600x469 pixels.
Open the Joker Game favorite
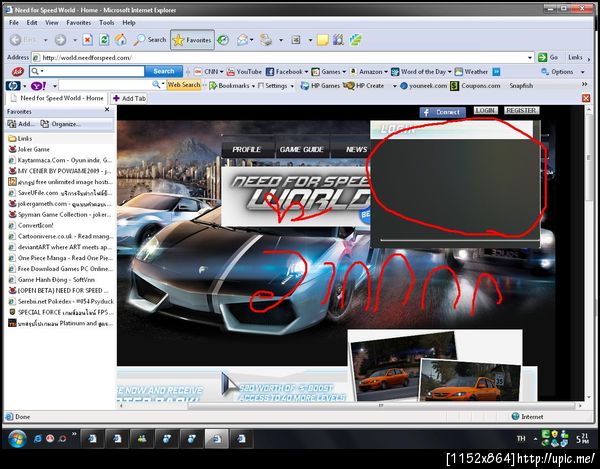point(29,149)
